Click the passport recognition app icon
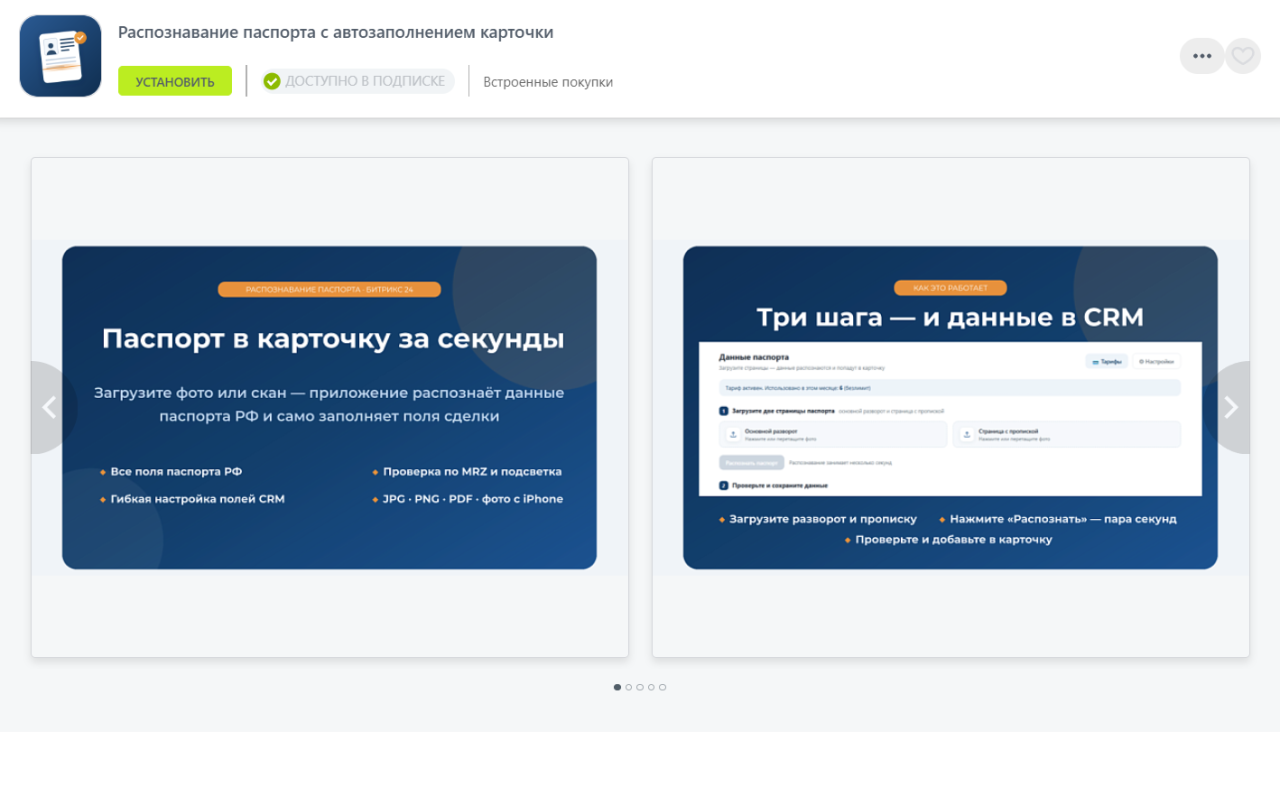The image size is (1280, 787). click(x=61, y=56)
